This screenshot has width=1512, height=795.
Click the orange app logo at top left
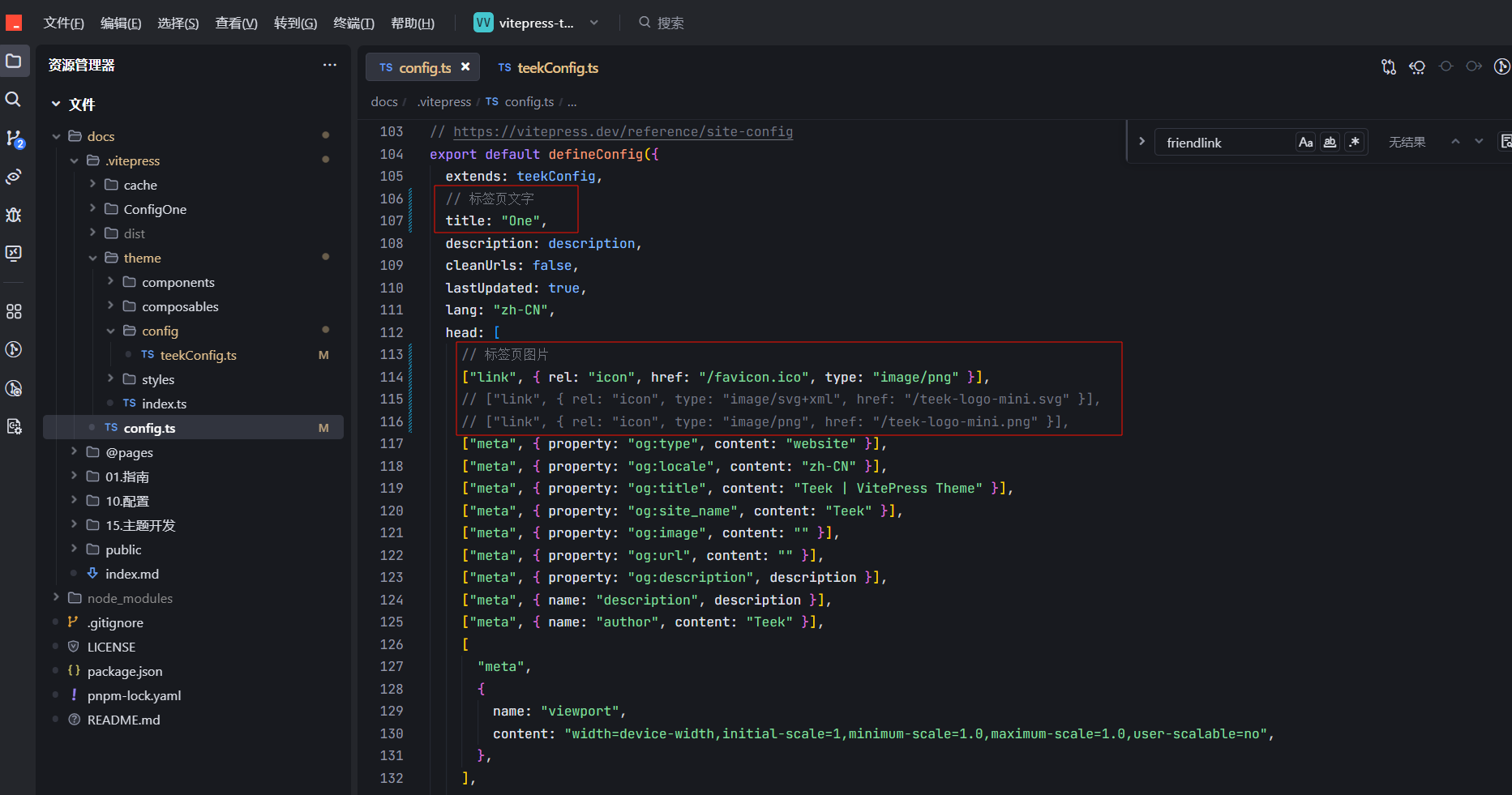tap(14, 23)
